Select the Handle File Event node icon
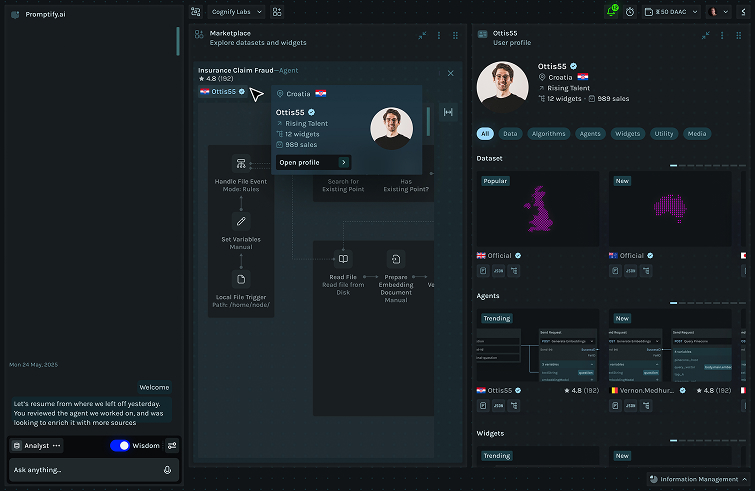This screenshot has height=491, width=755. click(x=241, y=164)
